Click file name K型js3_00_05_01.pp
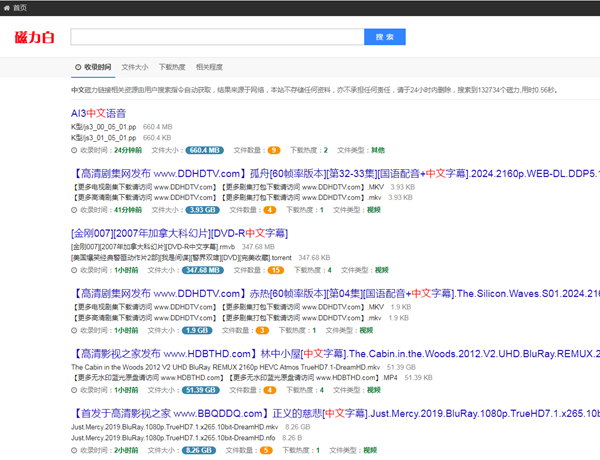Viewport: 600px width, 460px height. pyautogui.click(x=103, y=127)
